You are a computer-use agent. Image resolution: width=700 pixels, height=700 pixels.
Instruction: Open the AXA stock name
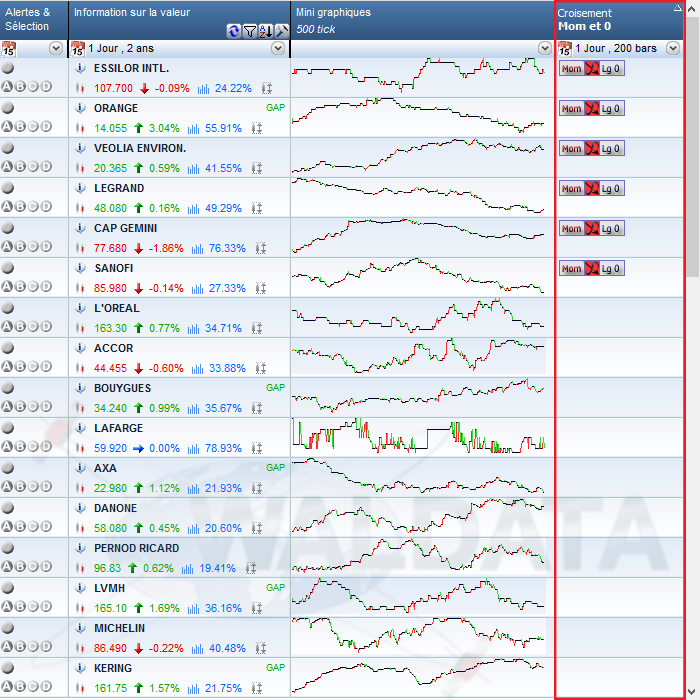click(x=105, y=468)
